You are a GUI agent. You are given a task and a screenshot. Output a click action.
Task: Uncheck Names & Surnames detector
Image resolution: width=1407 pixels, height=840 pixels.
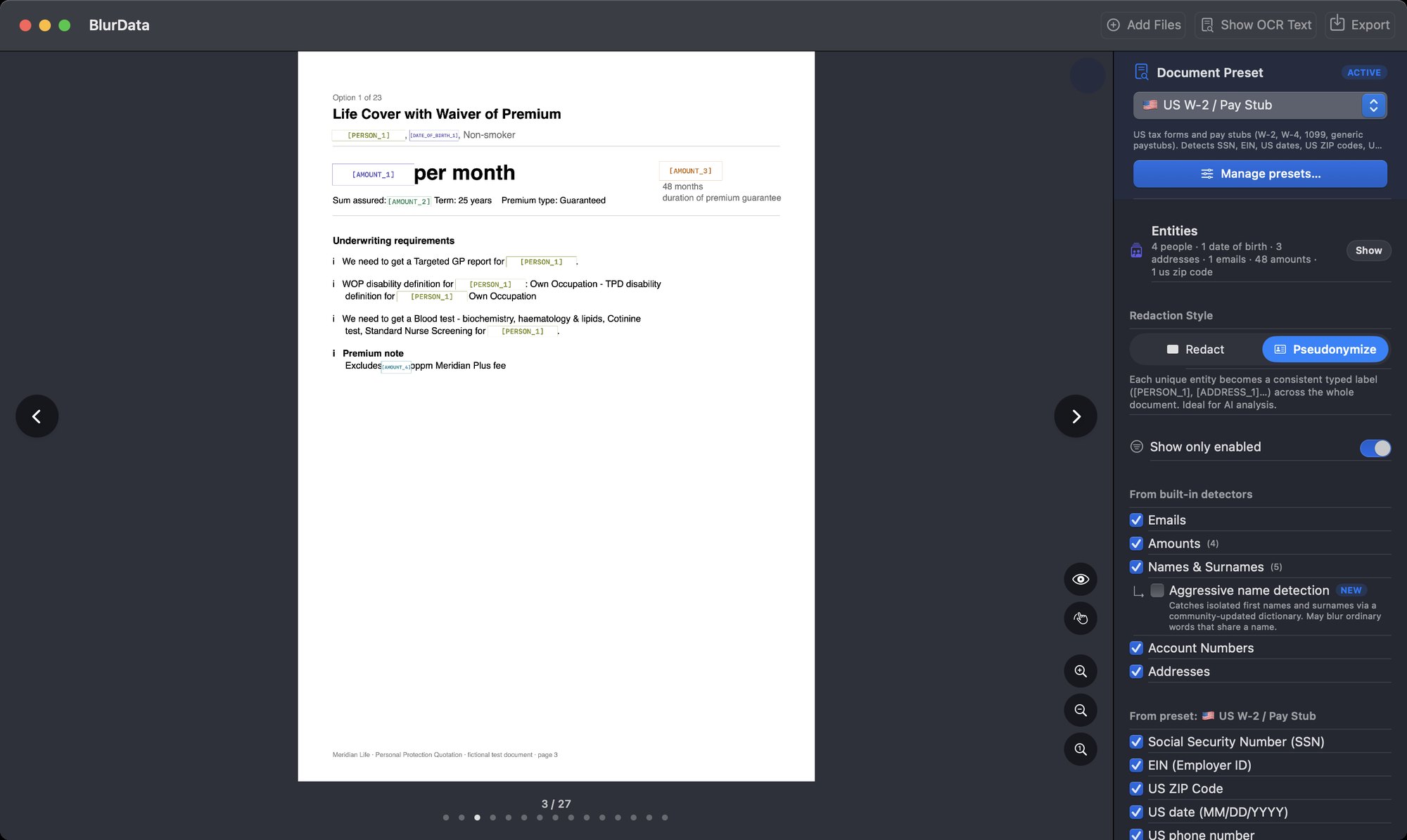[x=1136, y=567]
